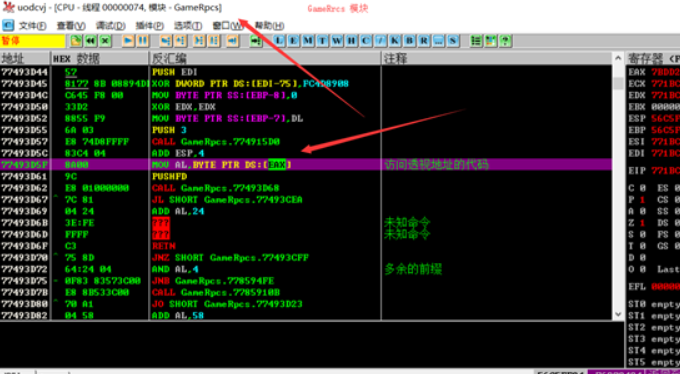Viewport: 680px width, 374px height.
Task: Click the Step over toolbar icon
Action: 180,41
